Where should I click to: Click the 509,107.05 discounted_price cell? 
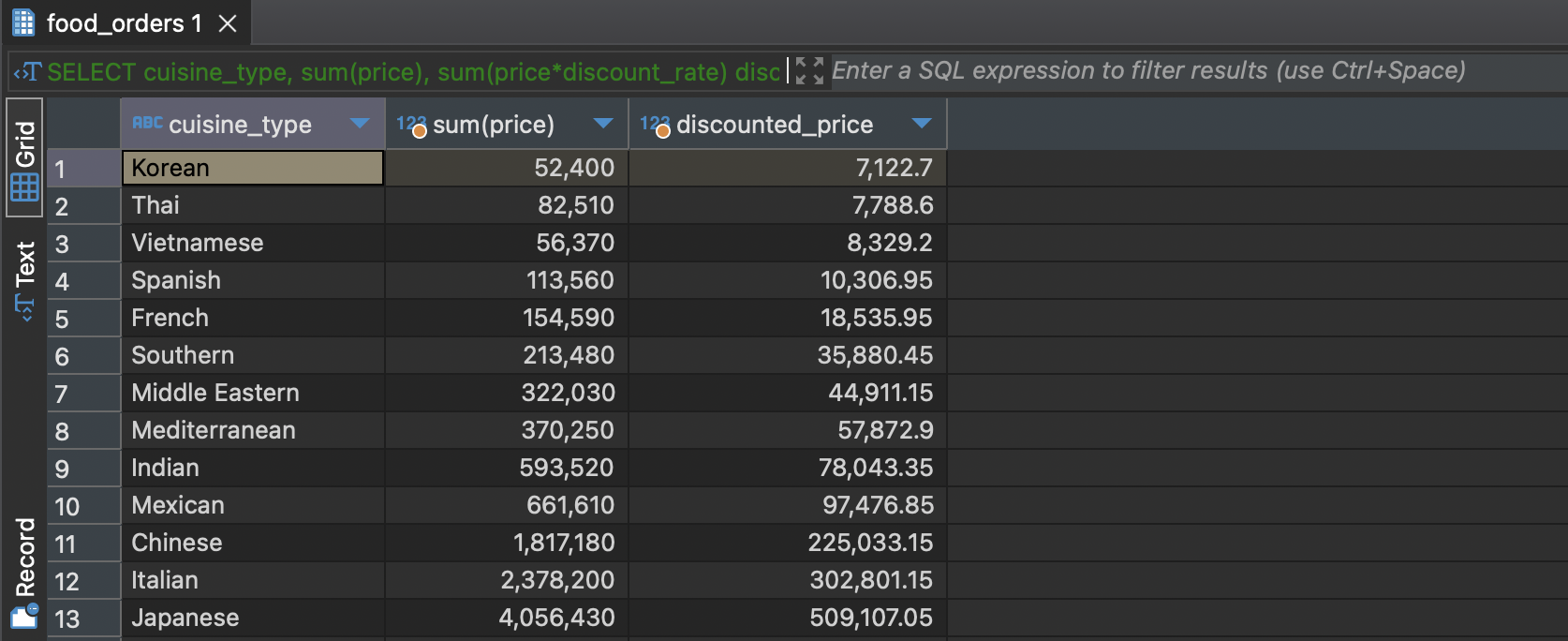[x=788, y=618]
